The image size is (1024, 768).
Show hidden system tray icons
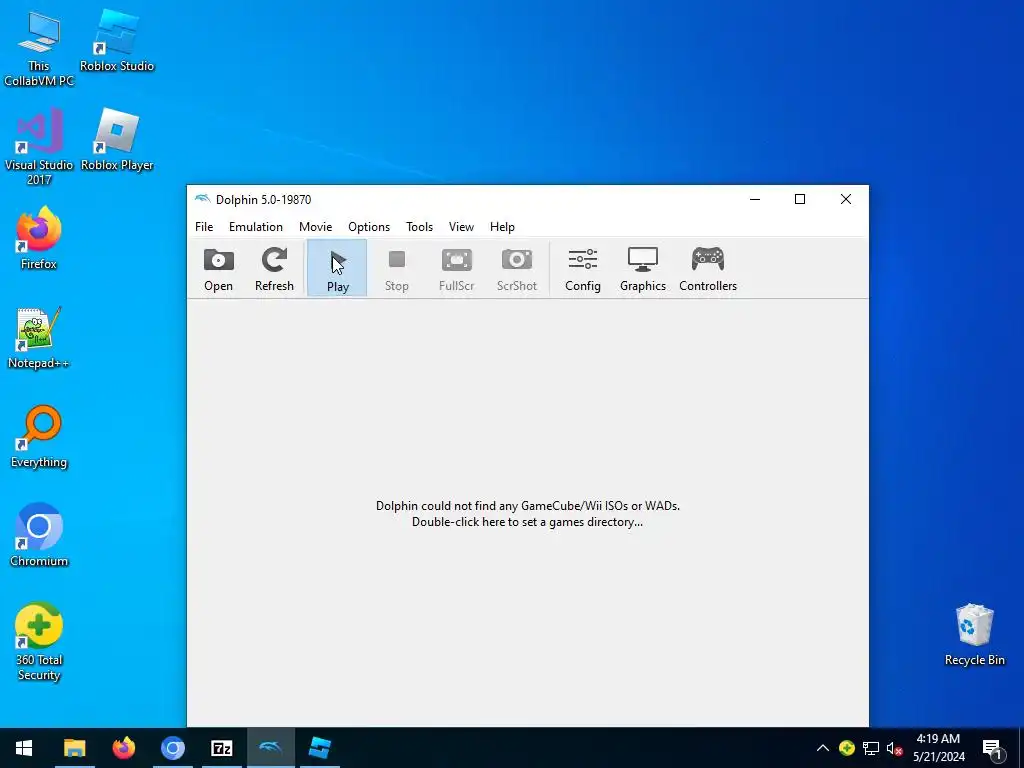click(x=823, y=748)
